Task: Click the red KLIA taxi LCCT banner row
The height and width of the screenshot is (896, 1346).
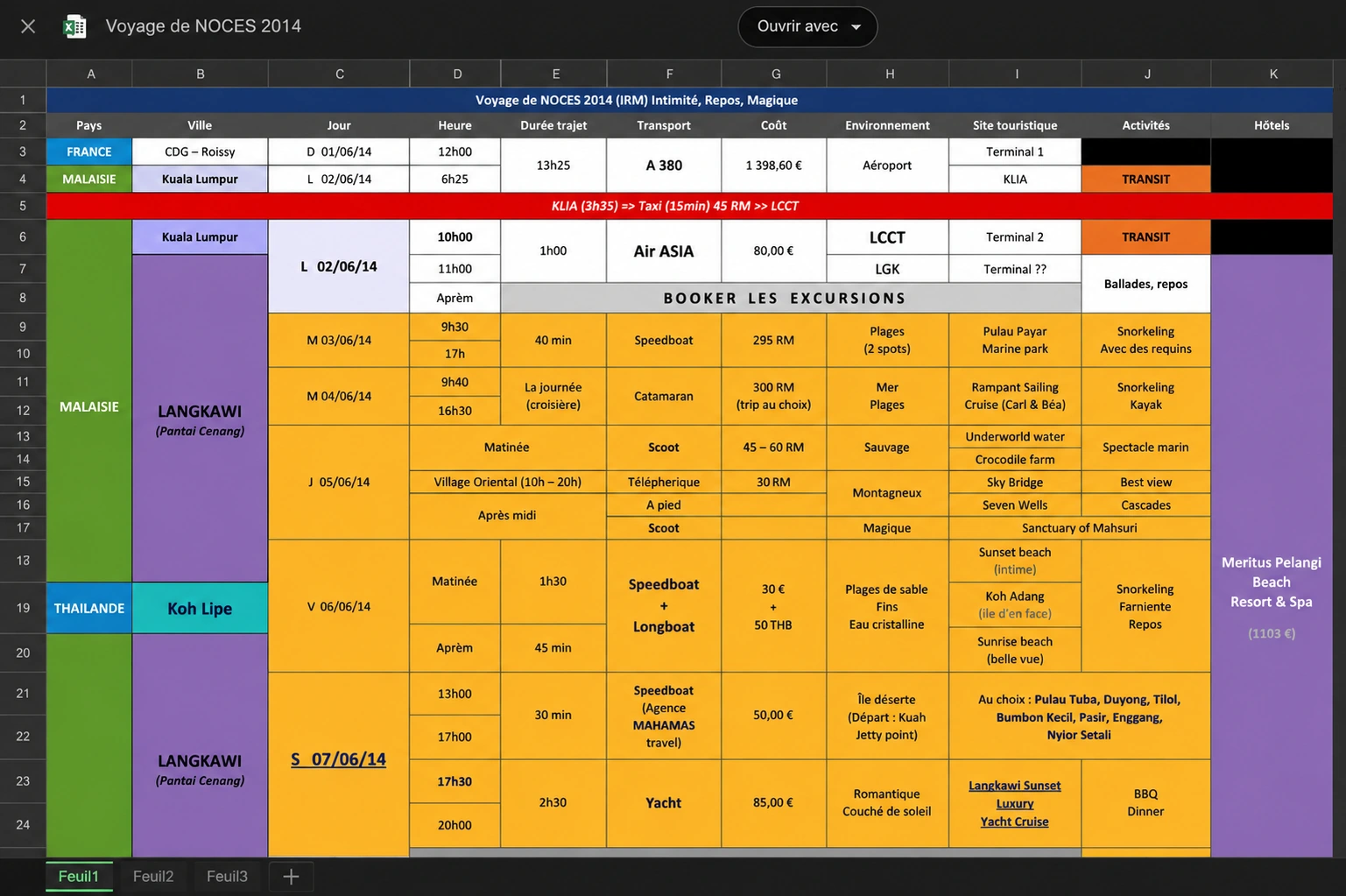Action: (689, 206)
